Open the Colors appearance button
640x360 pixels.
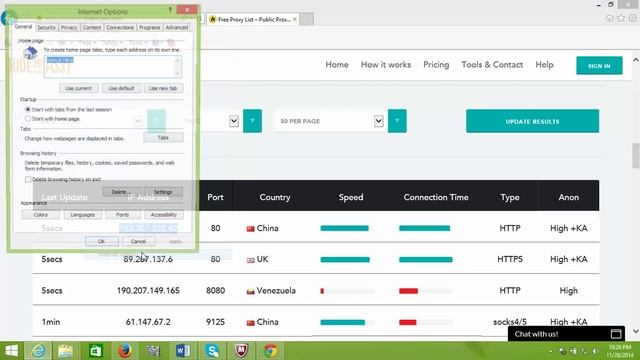tap(41, 215)
